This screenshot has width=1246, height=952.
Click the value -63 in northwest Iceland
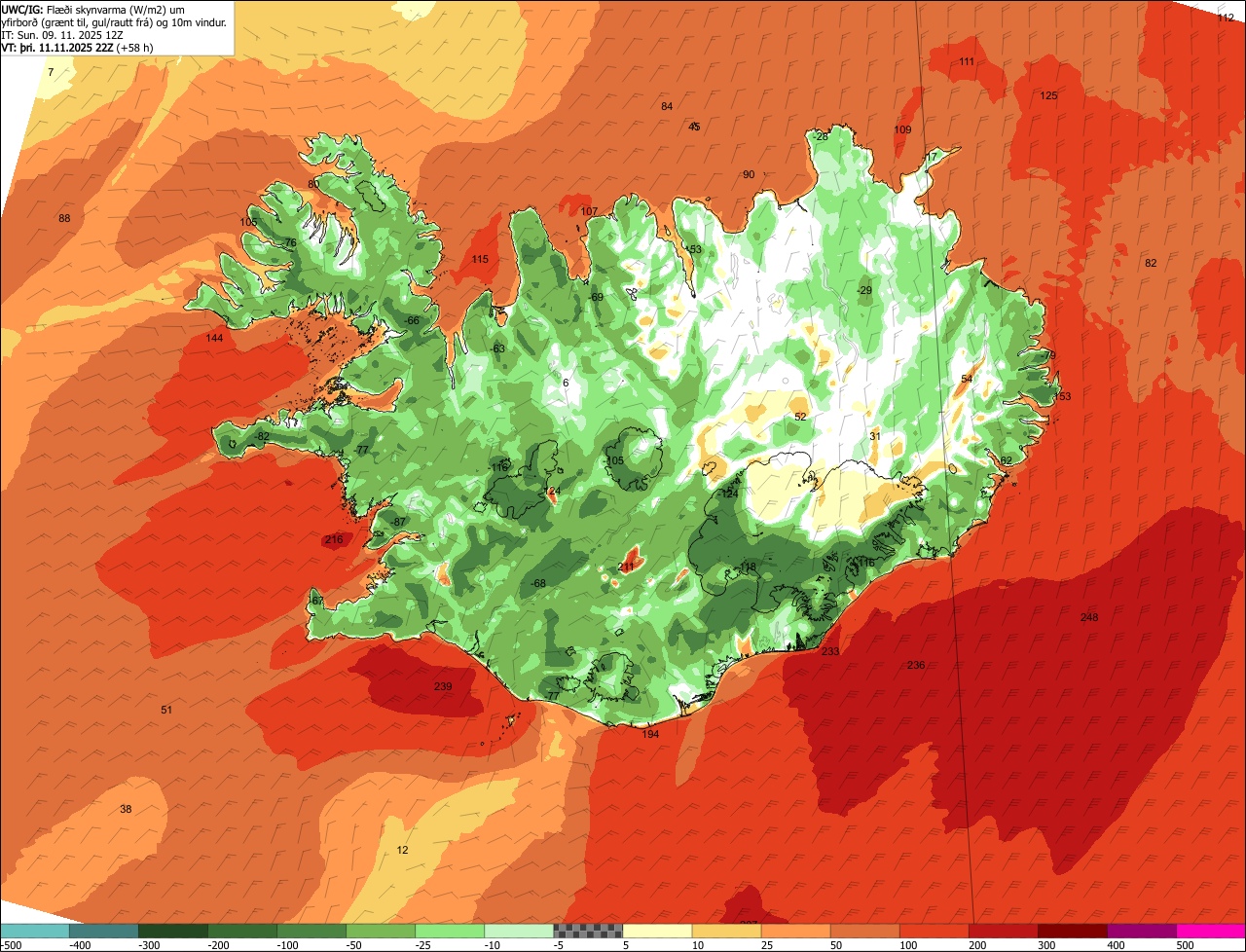pyautogui.click(x=497, y=348)
